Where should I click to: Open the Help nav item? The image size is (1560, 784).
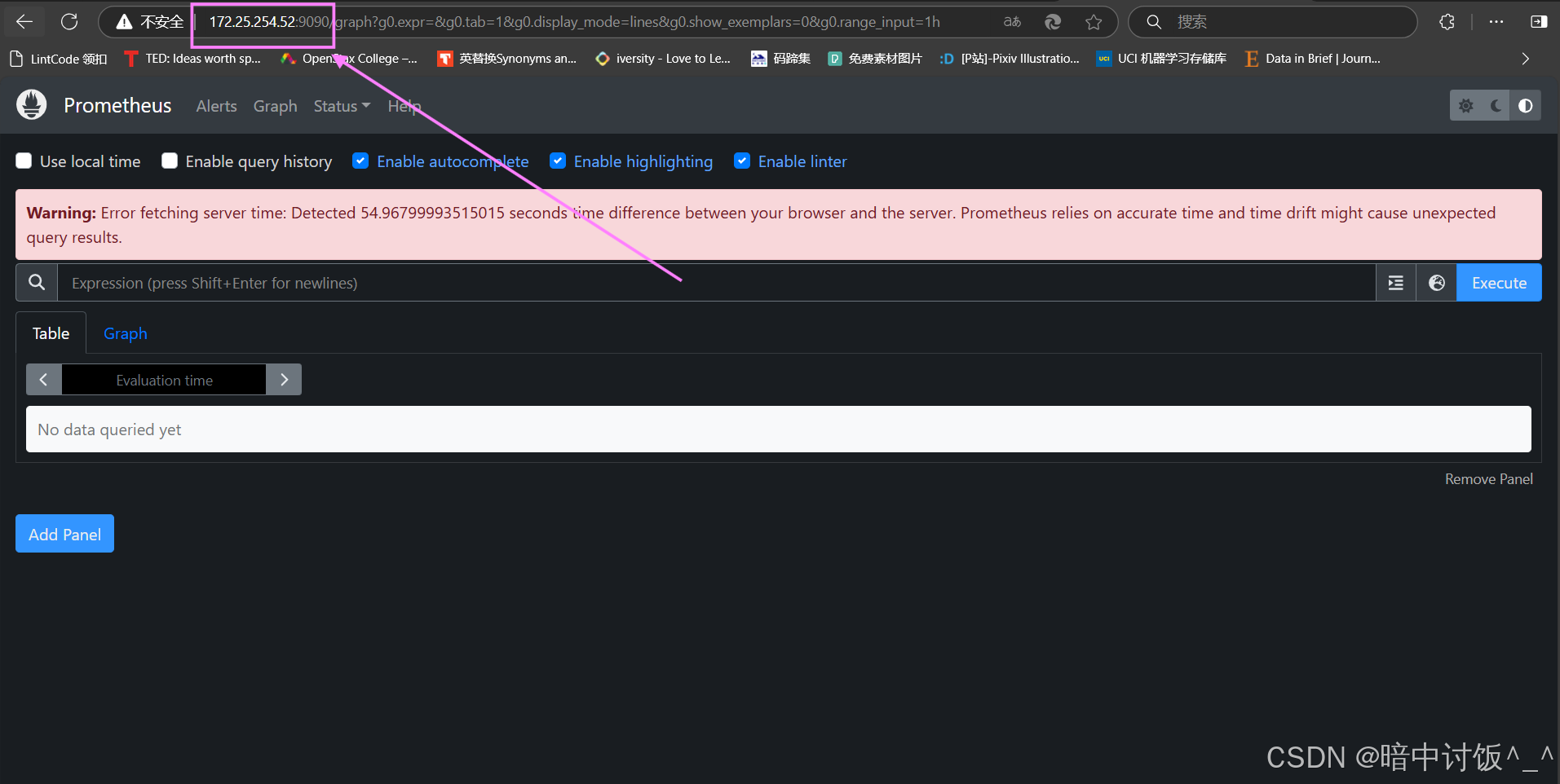coord(404,106)
